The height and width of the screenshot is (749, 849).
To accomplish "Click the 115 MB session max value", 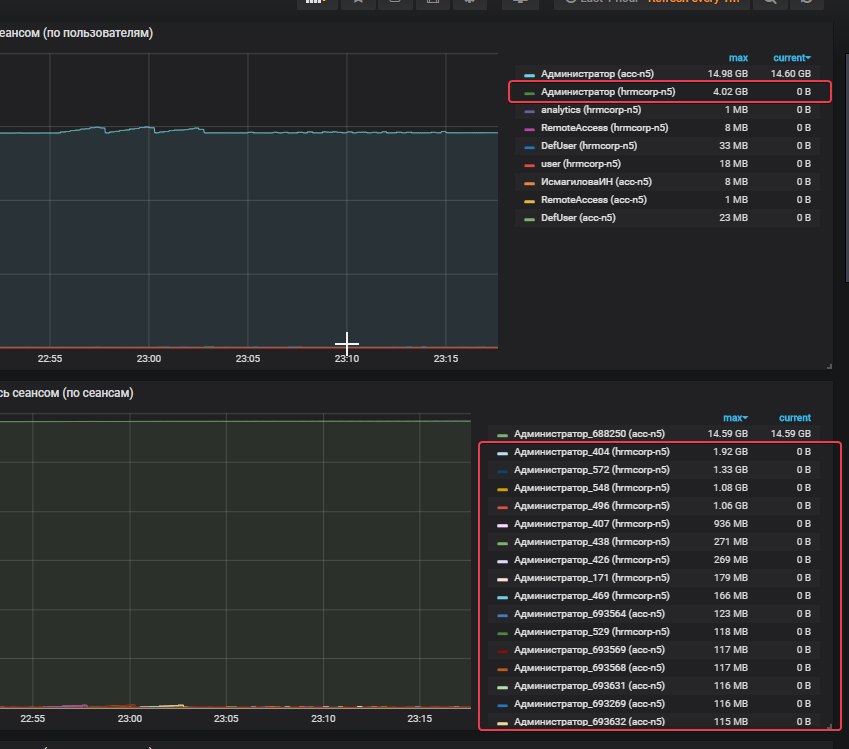I will [x=730, y=722].
